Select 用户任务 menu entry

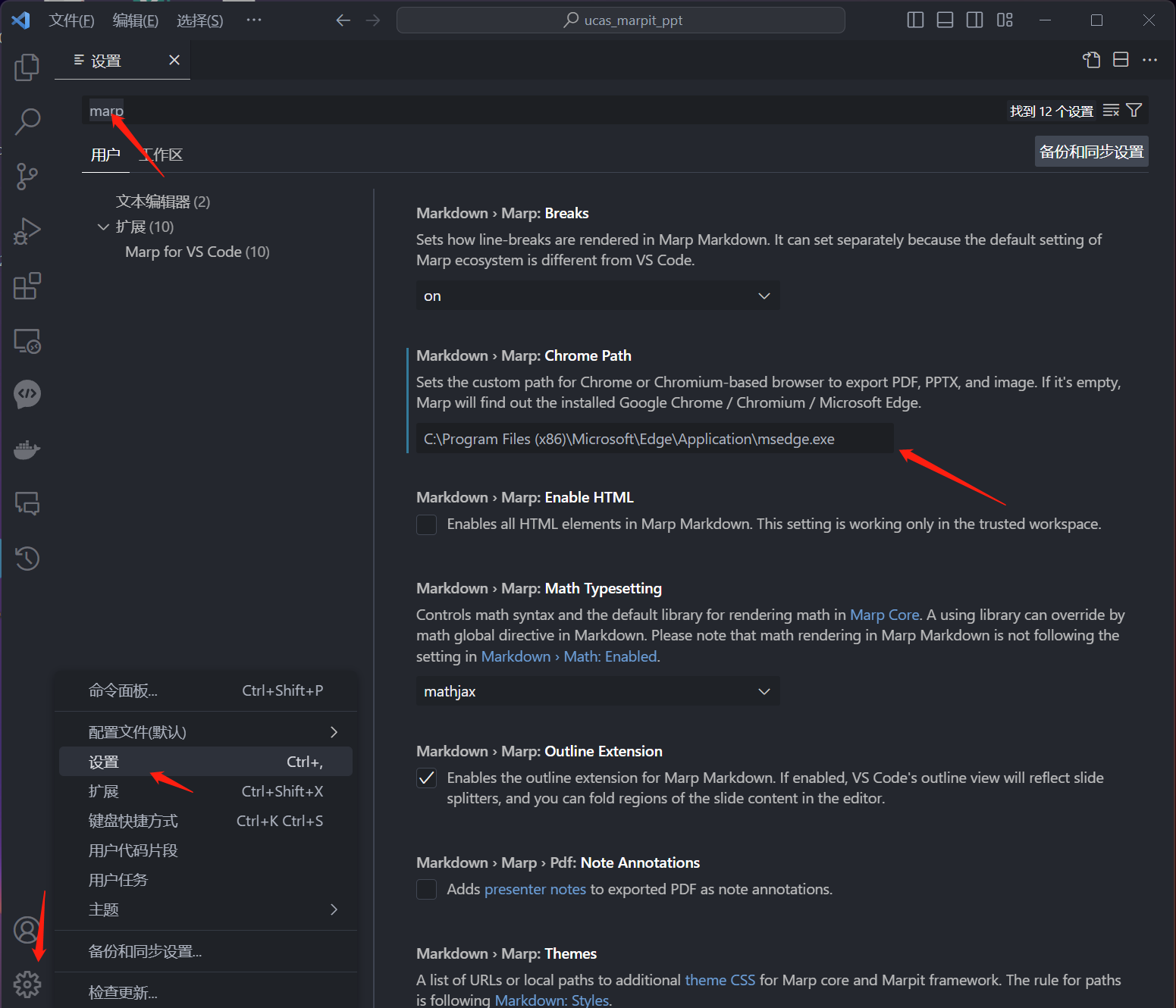pyautogui.click(x=205, y=880)
